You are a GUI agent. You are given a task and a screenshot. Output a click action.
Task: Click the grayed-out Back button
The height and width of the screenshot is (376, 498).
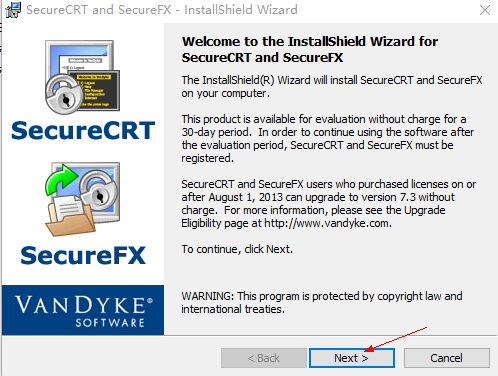(x=264, y=358)
